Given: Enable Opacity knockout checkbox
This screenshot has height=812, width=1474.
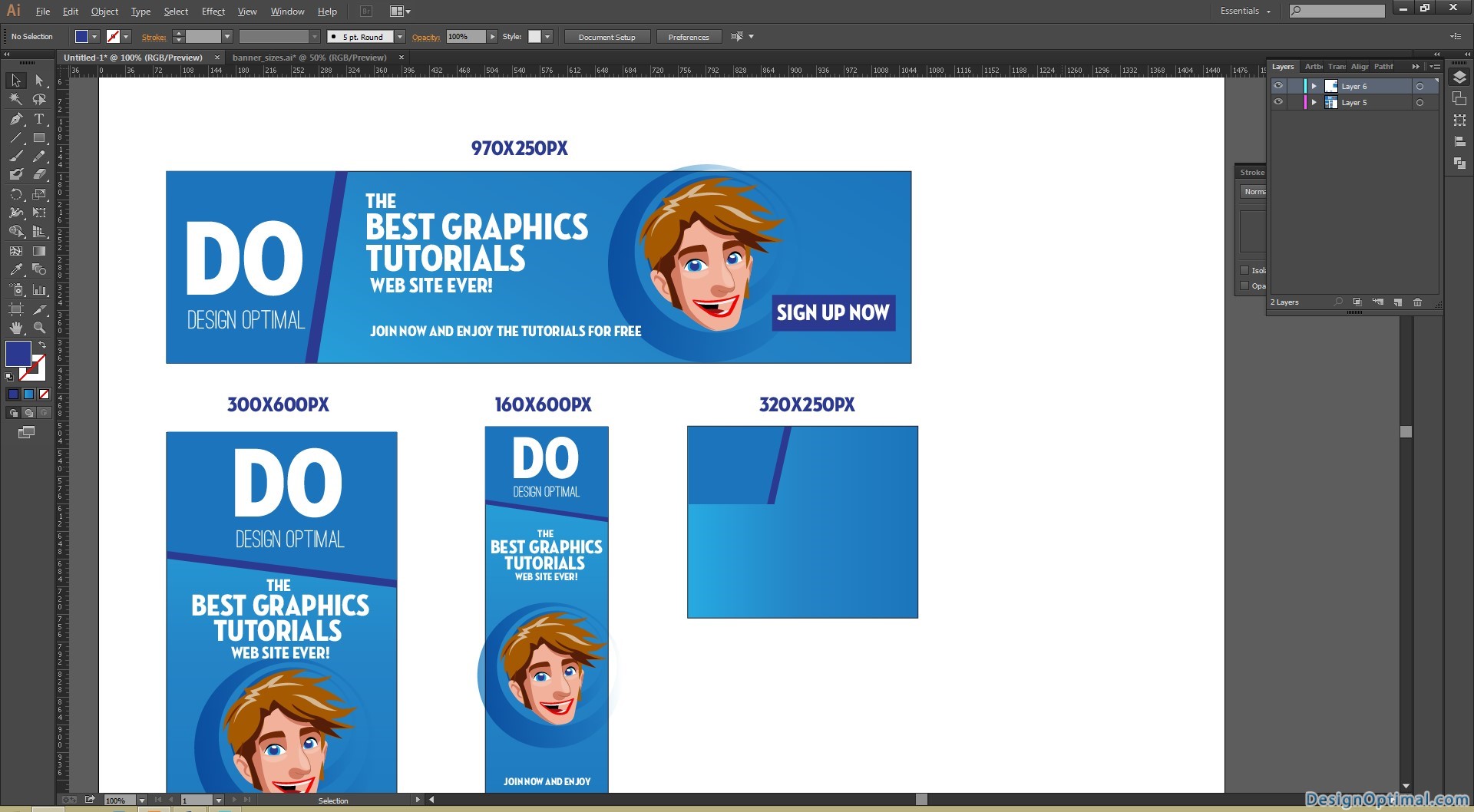Looking at the screenshot, I should (x=1244, y=286).
